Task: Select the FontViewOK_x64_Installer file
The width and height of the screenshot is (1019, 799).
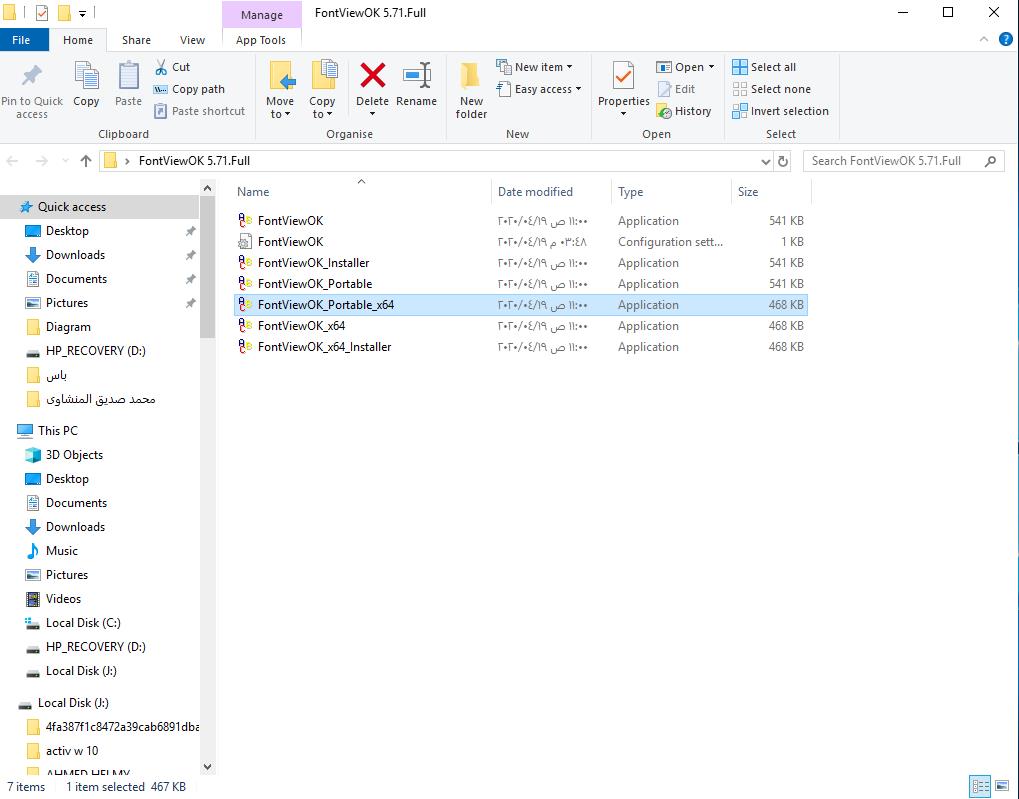Action: (x=324, y=347)
